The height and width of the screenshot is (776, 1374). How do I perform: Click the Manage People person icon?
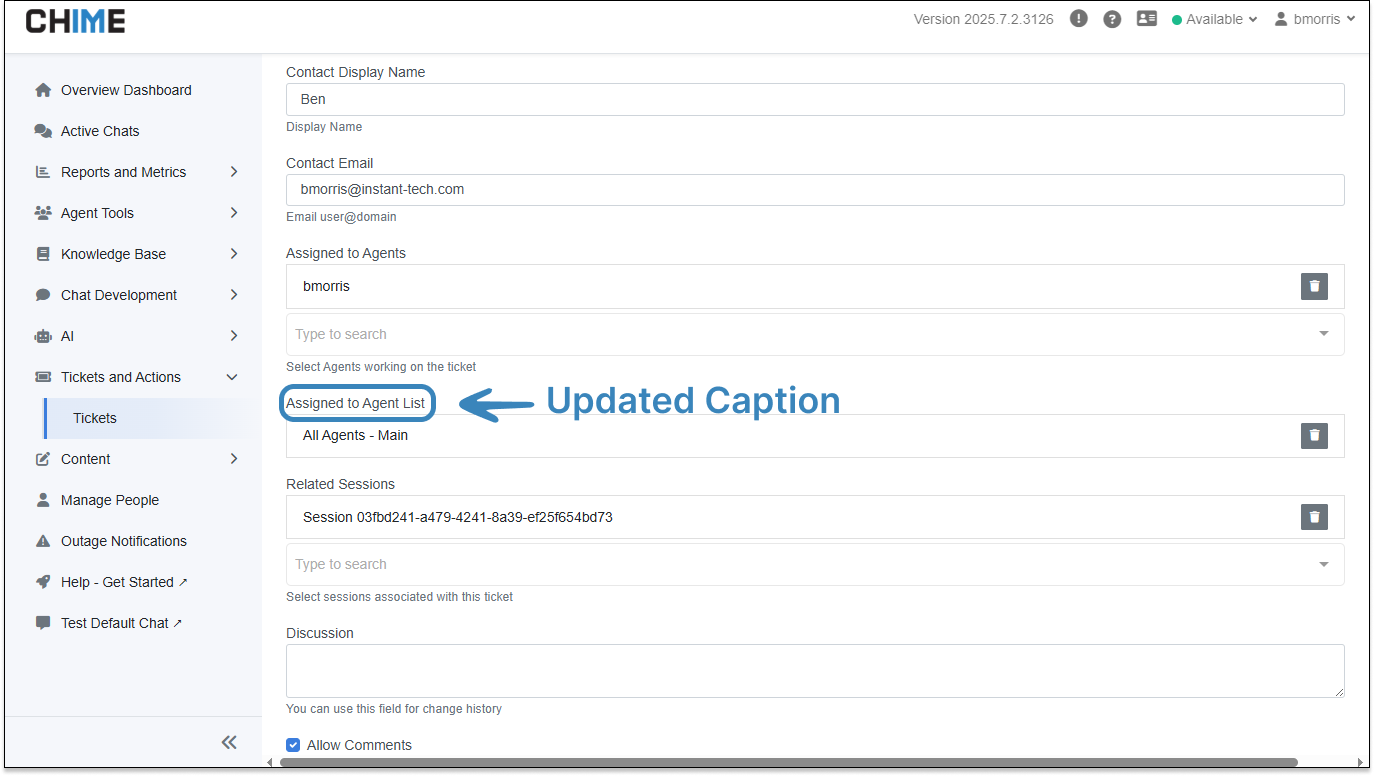pos(43,500)
